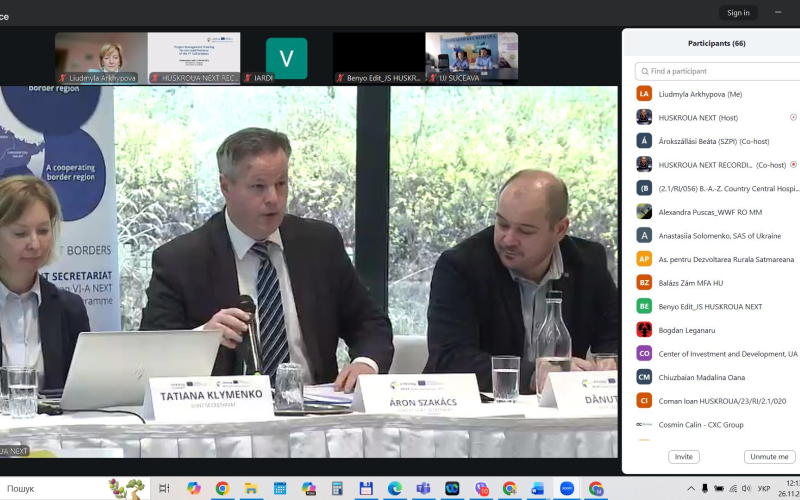This screenshot has height=500, width=800.
Task: Open Google Chrome from the taskbar
Action: point(222,488)
